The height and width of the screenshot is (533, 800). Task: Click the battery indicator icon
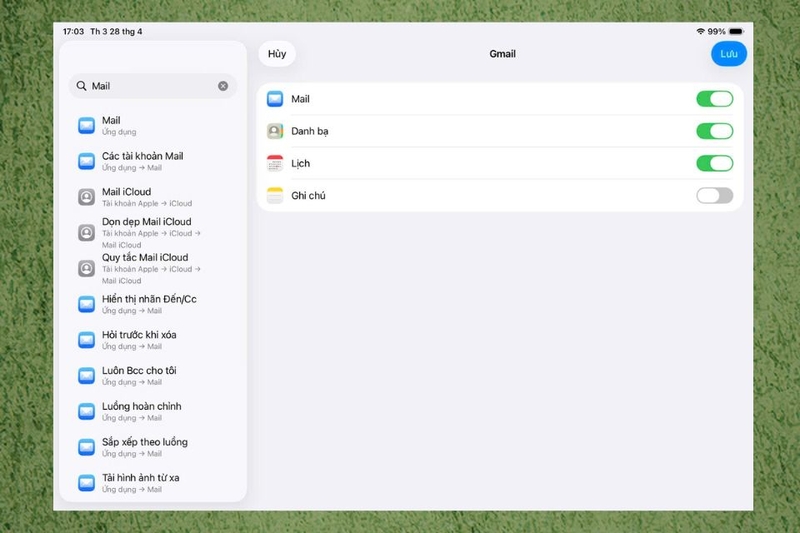pyautogui.click(x=736, y=32)
